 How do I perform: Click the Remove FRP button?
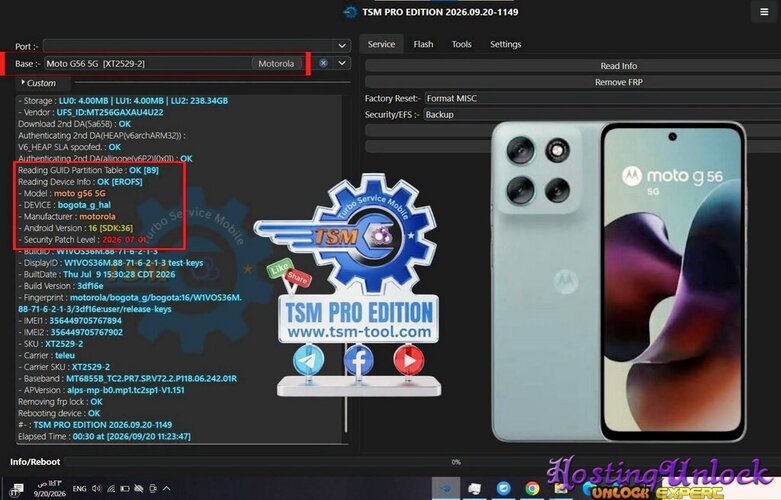point(573,82)
